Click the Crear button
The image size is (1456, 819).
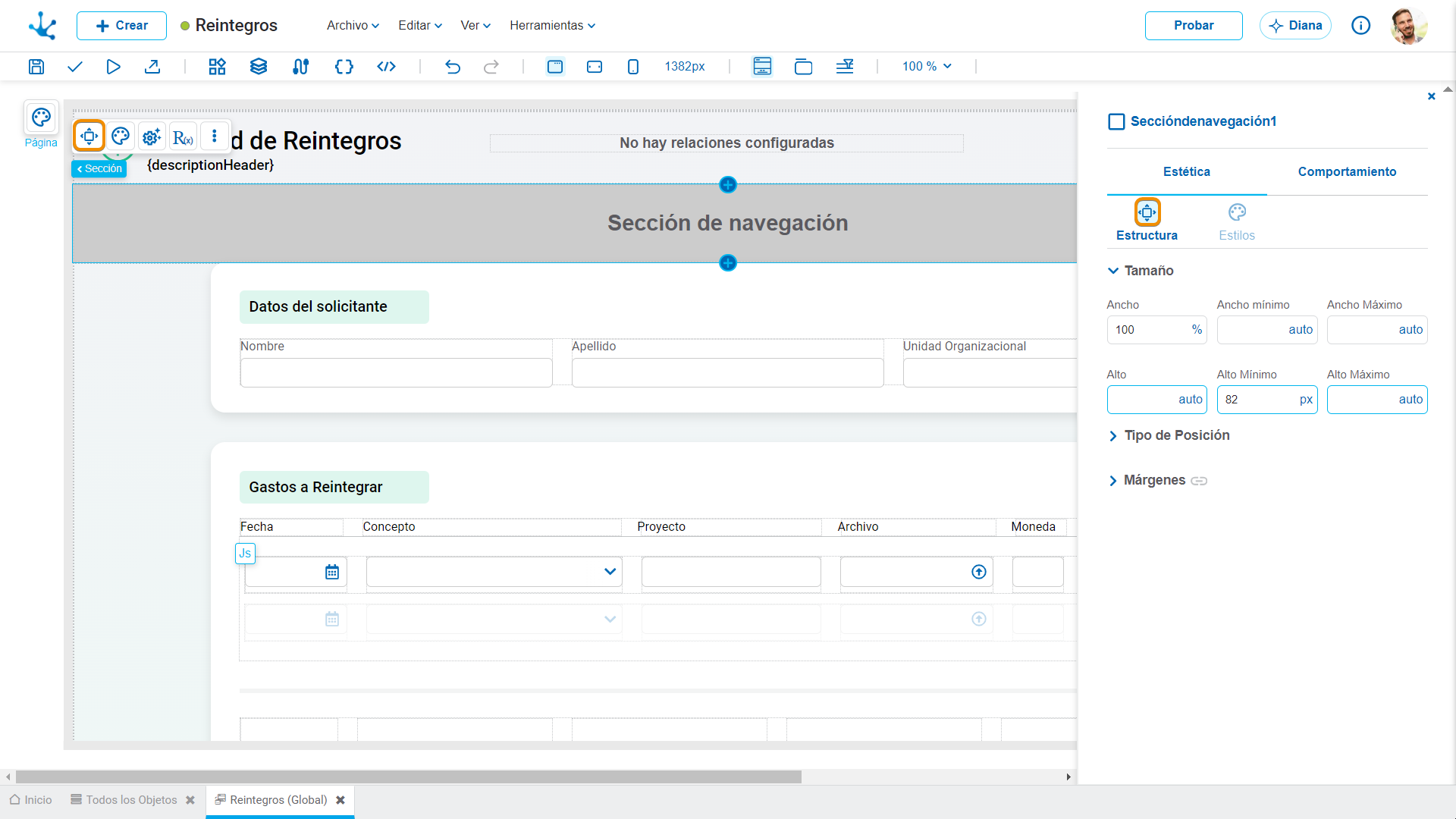point(121,26)
